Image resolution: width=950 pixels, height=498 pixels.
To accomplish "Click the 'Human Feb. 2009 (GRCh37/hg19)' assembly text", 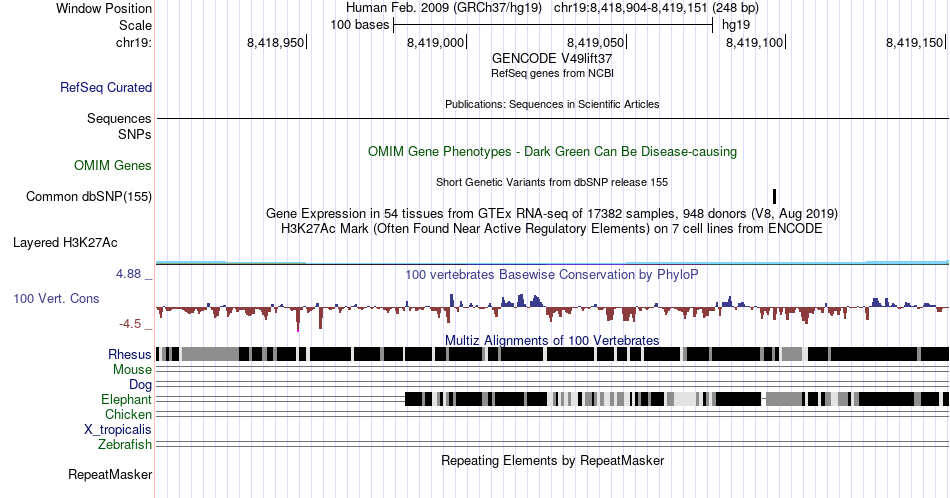I will pos(443,8).
